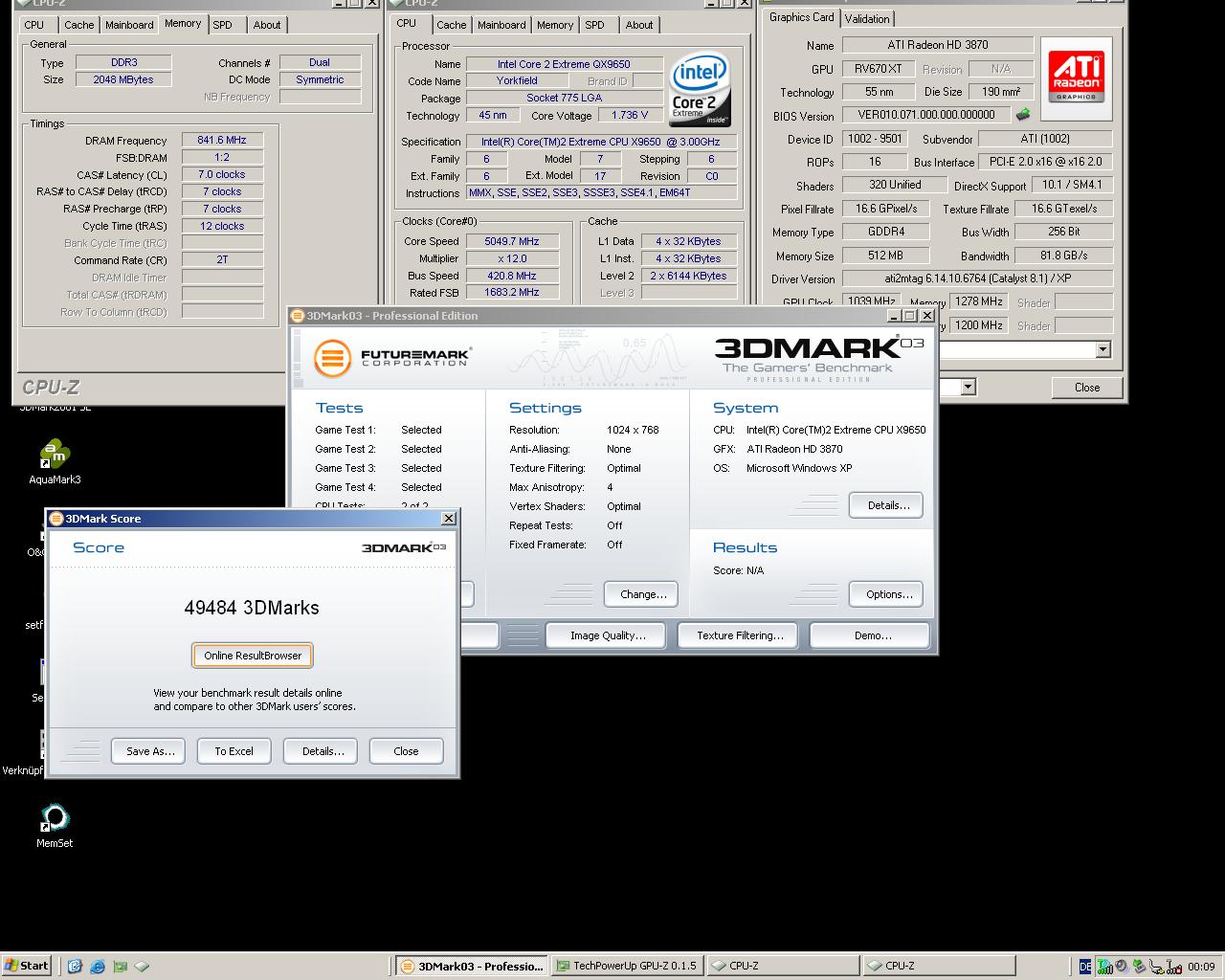Select the BIOS Version field in GPU-Z
Viewport: 1225px width, 980px height.
(x=926, y=115)
